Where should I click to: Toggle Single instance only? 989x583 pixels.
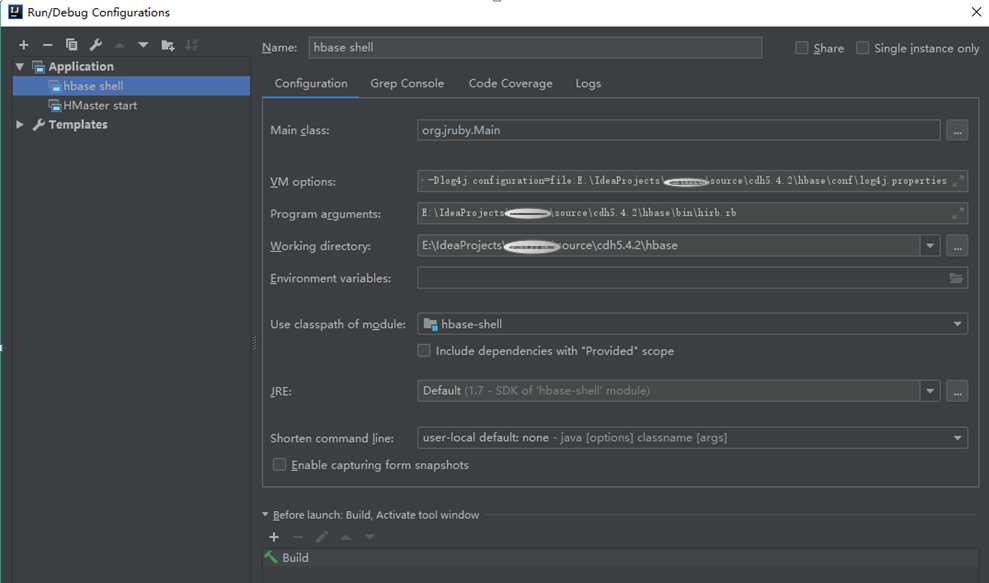point(862,48)
